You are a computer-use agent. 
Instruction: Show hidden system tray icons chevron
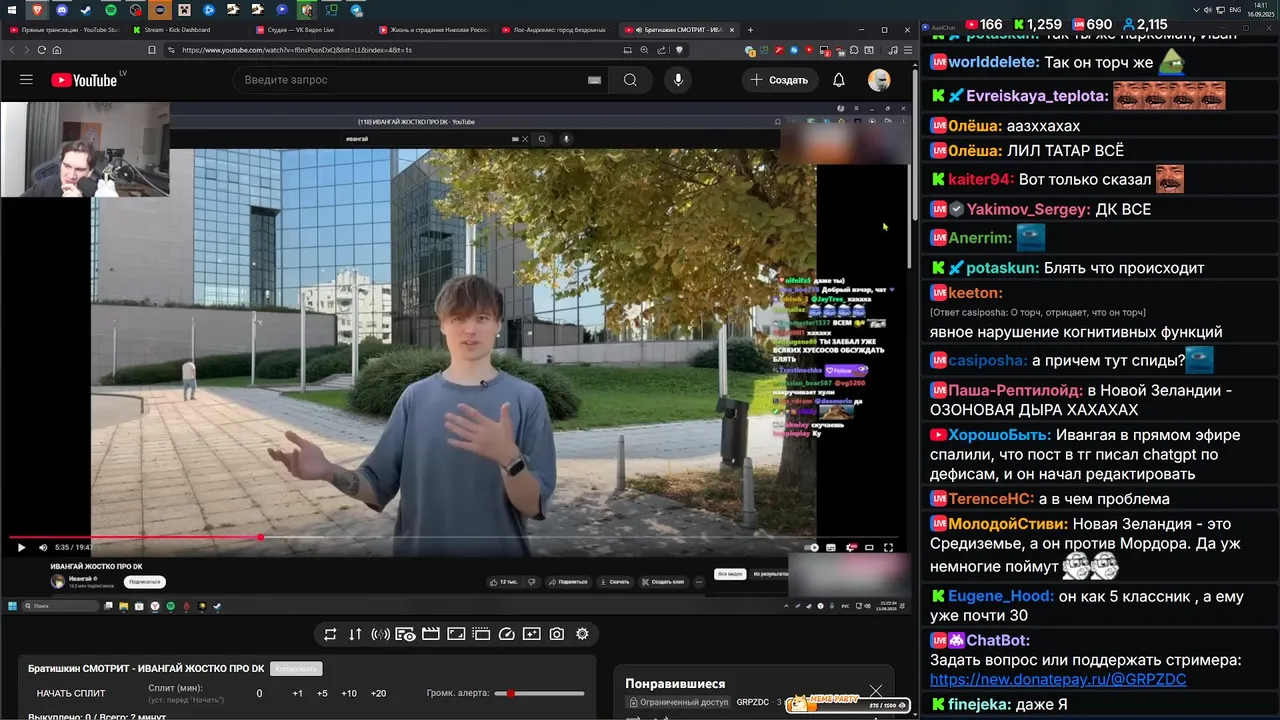tap(1198, 10)
